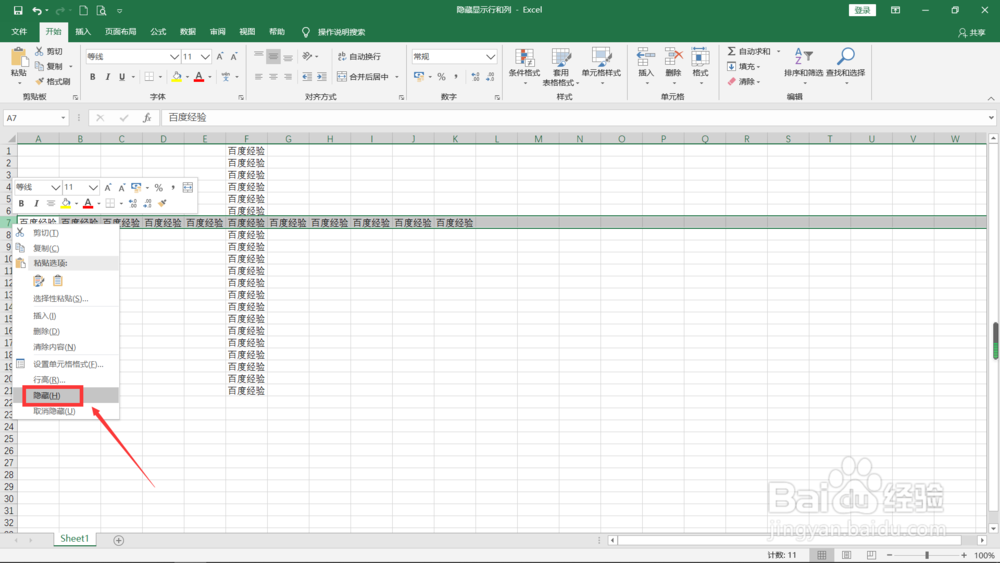Screen dimensions: 1000x563
Task: Open the number format (常规) dropdown
Action: (x=490, y=57)
